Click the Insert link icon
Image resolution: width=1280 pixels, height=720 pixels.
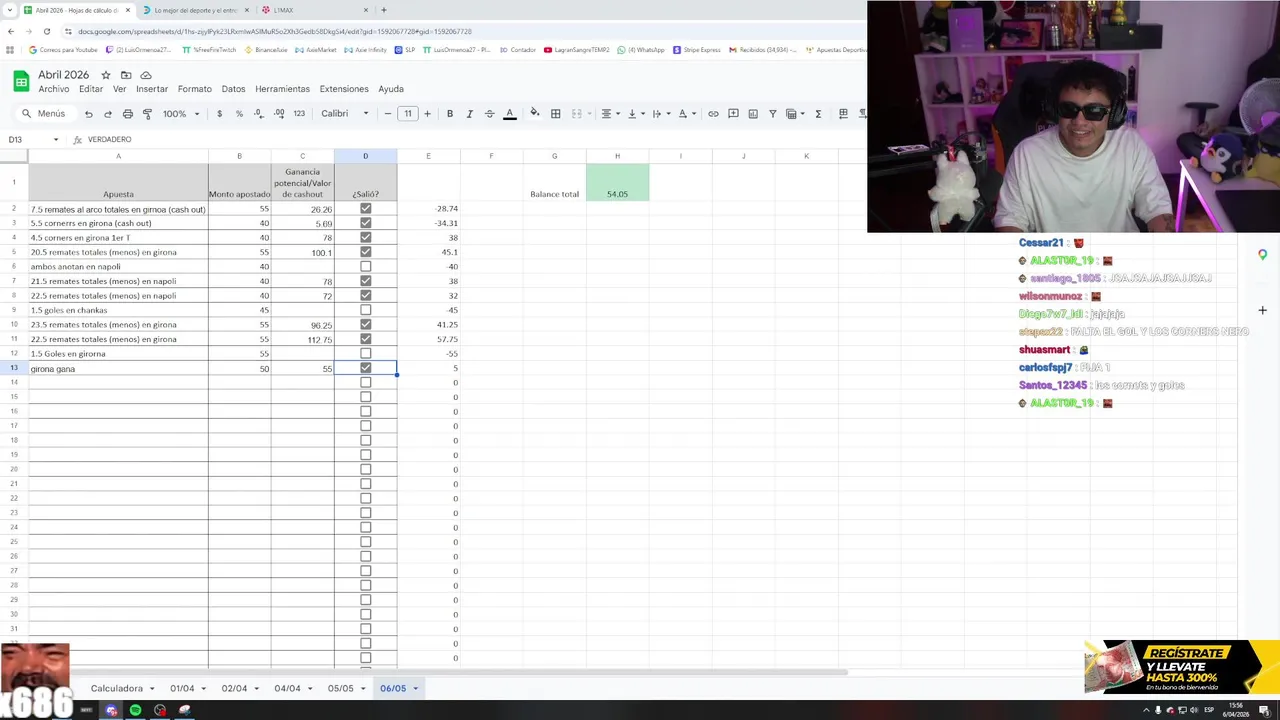[713, 114]
